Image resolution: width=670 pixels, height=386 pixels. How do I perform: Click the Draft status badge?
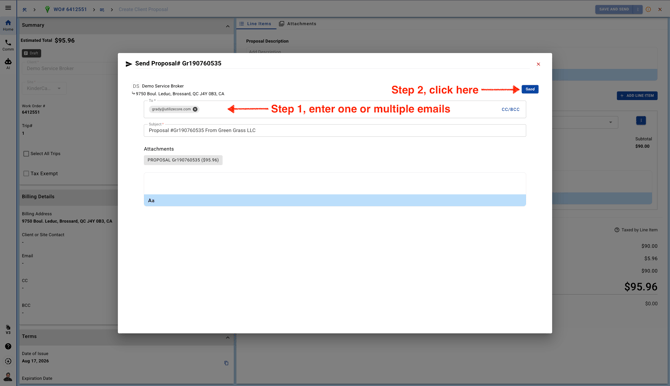coord(32,53)
